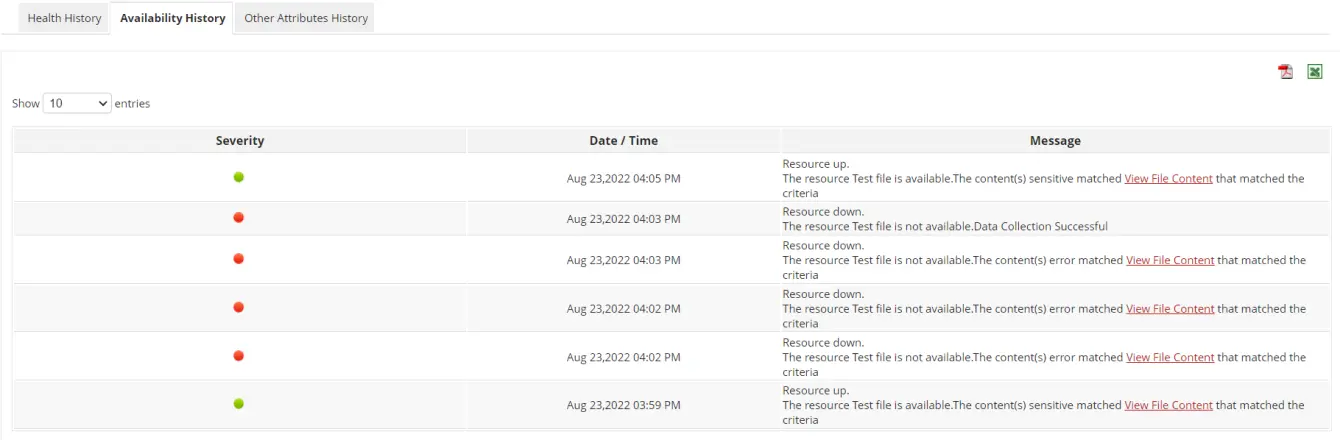This screenshot has height=440, width=1340.
Task: Export the table to Excel
Action: 1315,72
